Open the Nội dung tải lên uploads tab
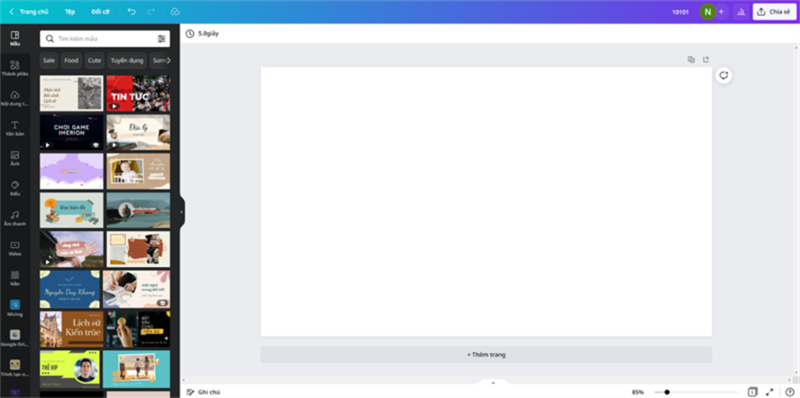 click(x=15, y=98)
